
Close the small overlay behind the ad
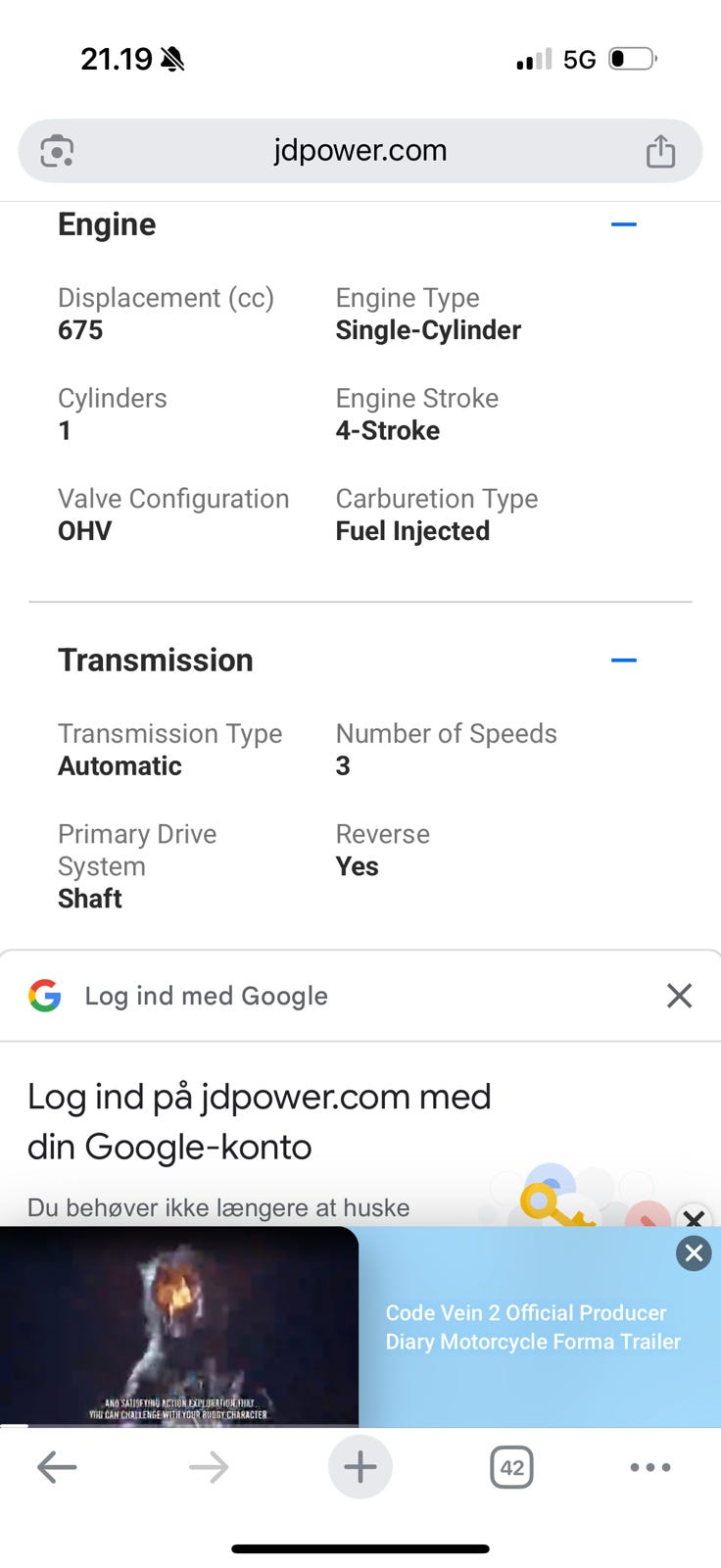(694, 1218)
